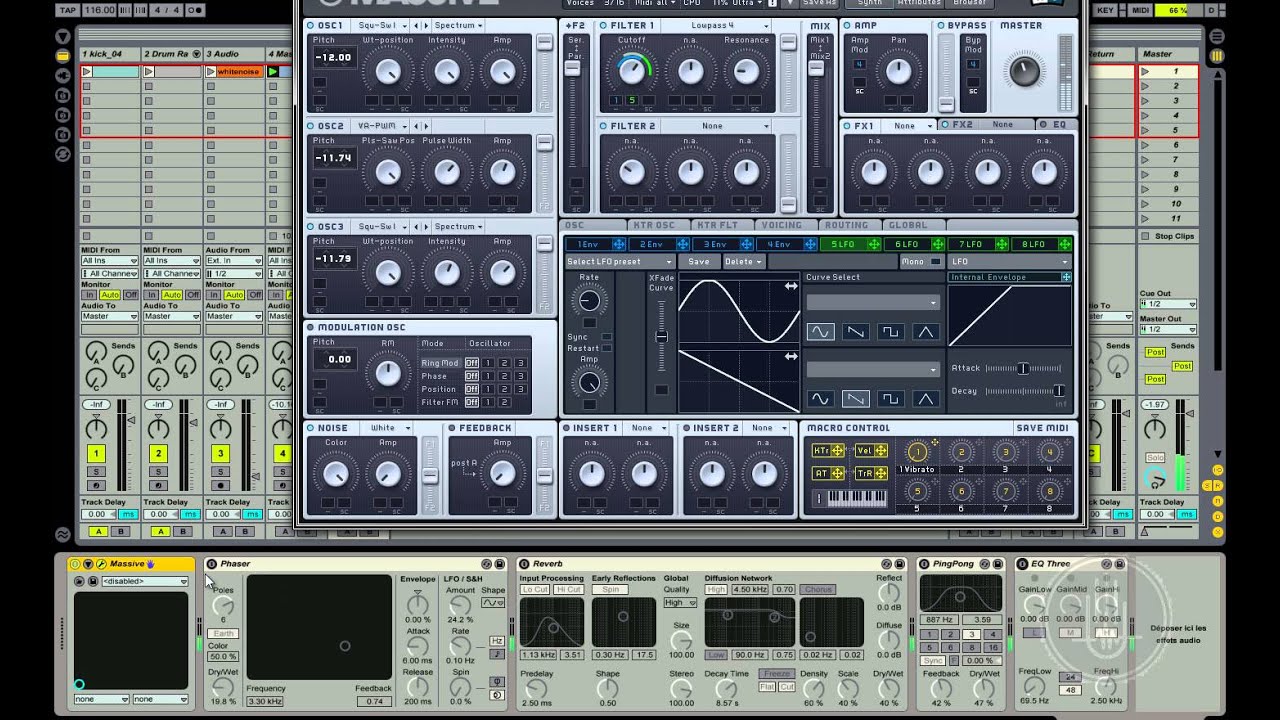Screen dimensions: 1280x720
Task: Toggle Filter 1 on/off indicator
Action: [x=604, y=26]
